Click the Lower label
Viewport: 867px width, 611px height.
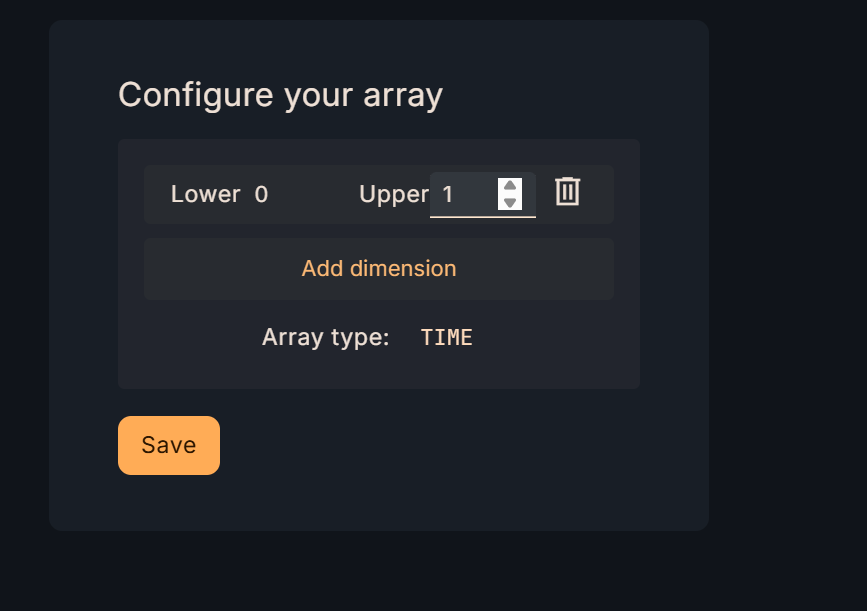click(205, 194)
